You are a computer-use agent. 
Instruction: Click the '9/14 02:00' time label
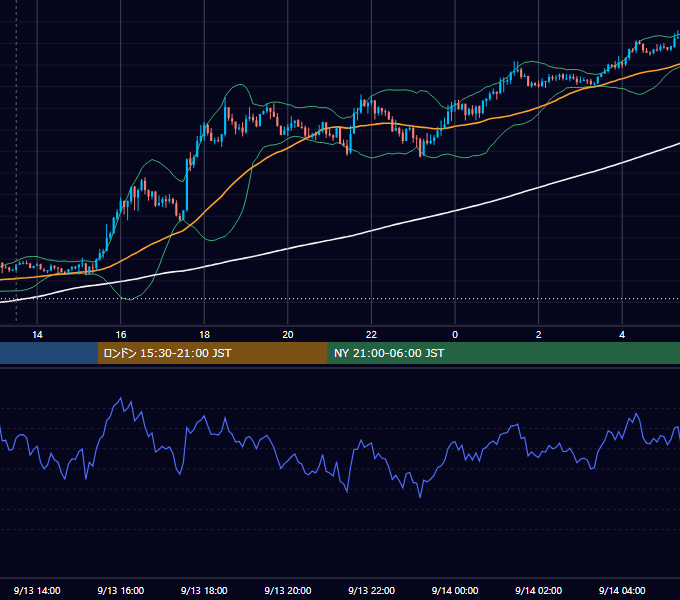pyautogui.click(x=538, y=590)
